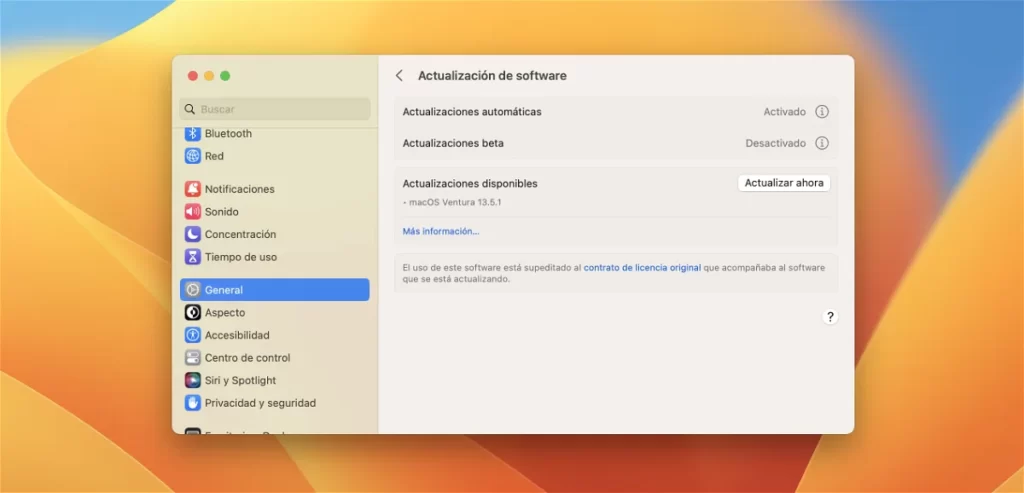Click the Red globe icon
Image resolution: width=1024 pixels, height=493 pixels.
193,156
